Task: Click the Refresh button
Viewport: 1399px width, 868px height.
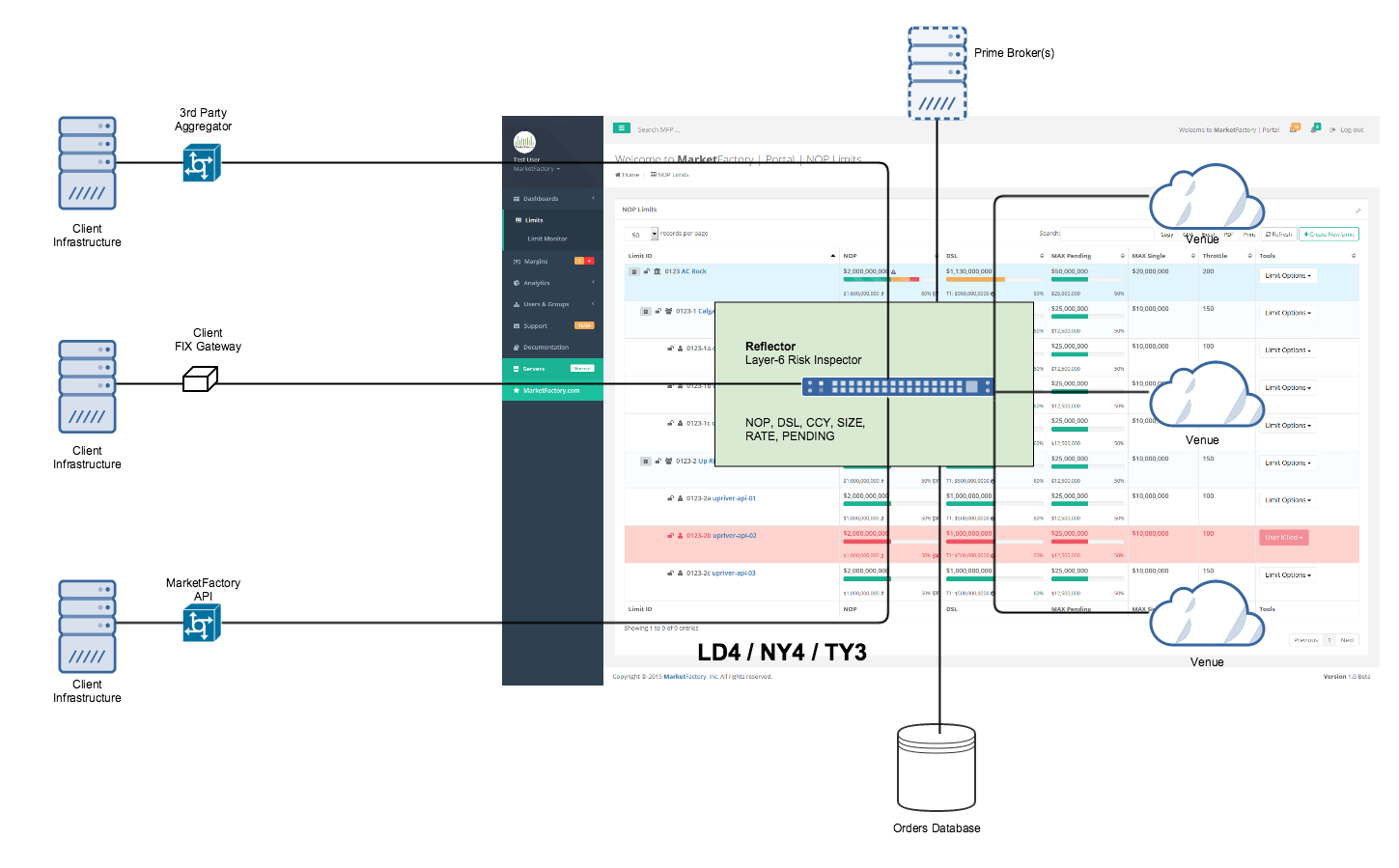Action: [1279, 235]
